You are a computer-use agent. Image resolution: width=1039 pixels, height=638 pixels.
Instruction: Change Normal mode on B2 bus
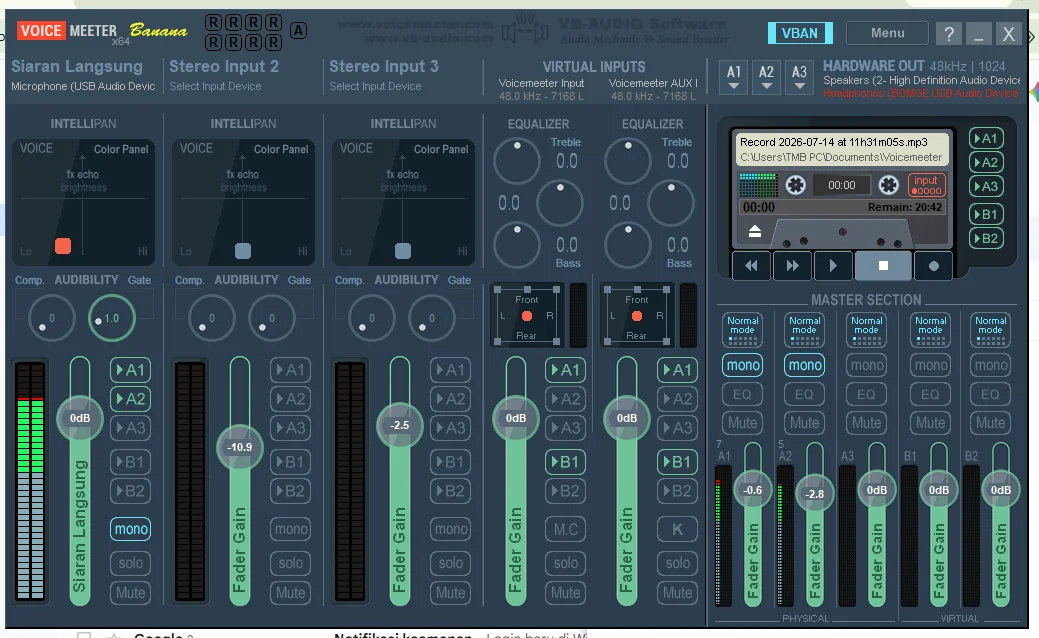991,330
